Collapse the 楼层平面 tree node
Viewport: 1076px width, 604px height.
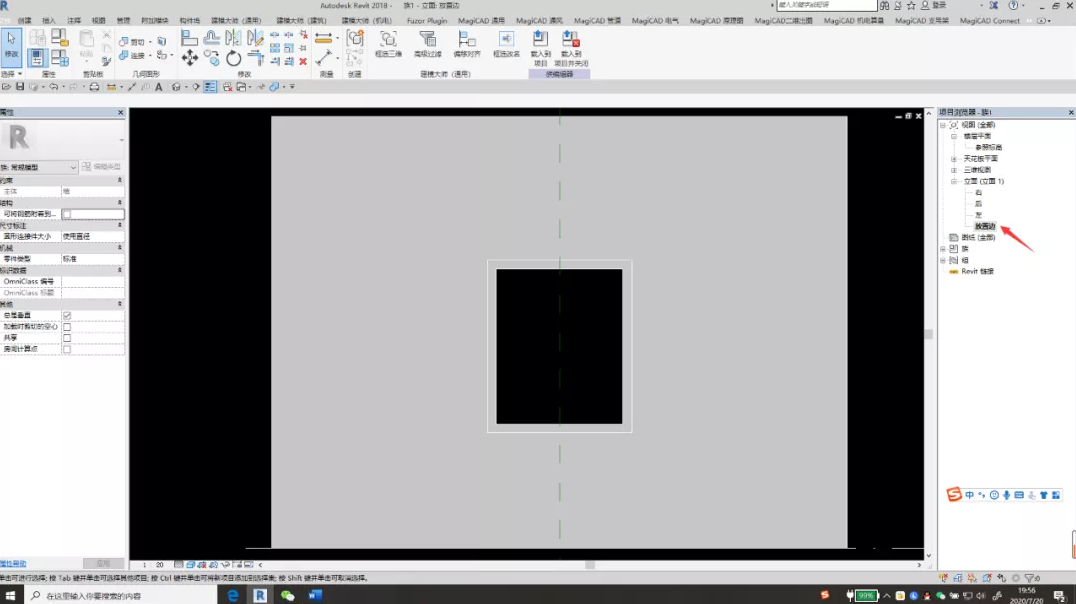(954, 137)
